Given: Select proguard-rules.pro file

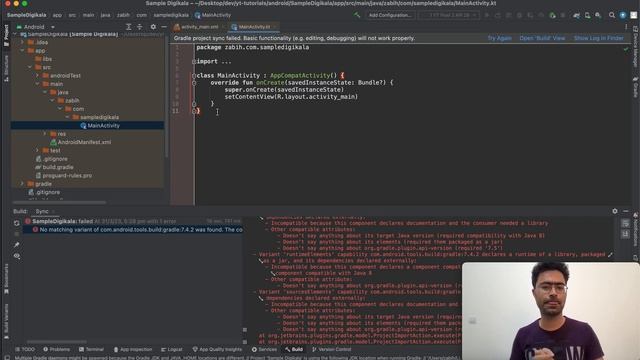Looking at the screenshot, I should pyautogui.click(x=63, y=176).
